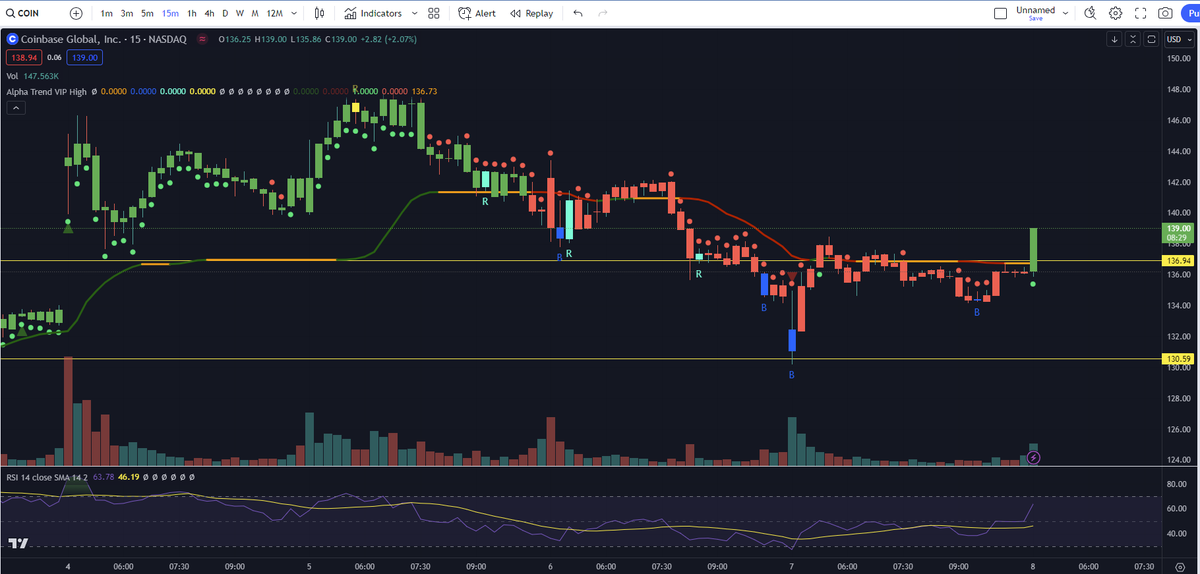Select the 4h timeframe
Viewport: 1200px width, 574px height.
(x=209, y=13)
